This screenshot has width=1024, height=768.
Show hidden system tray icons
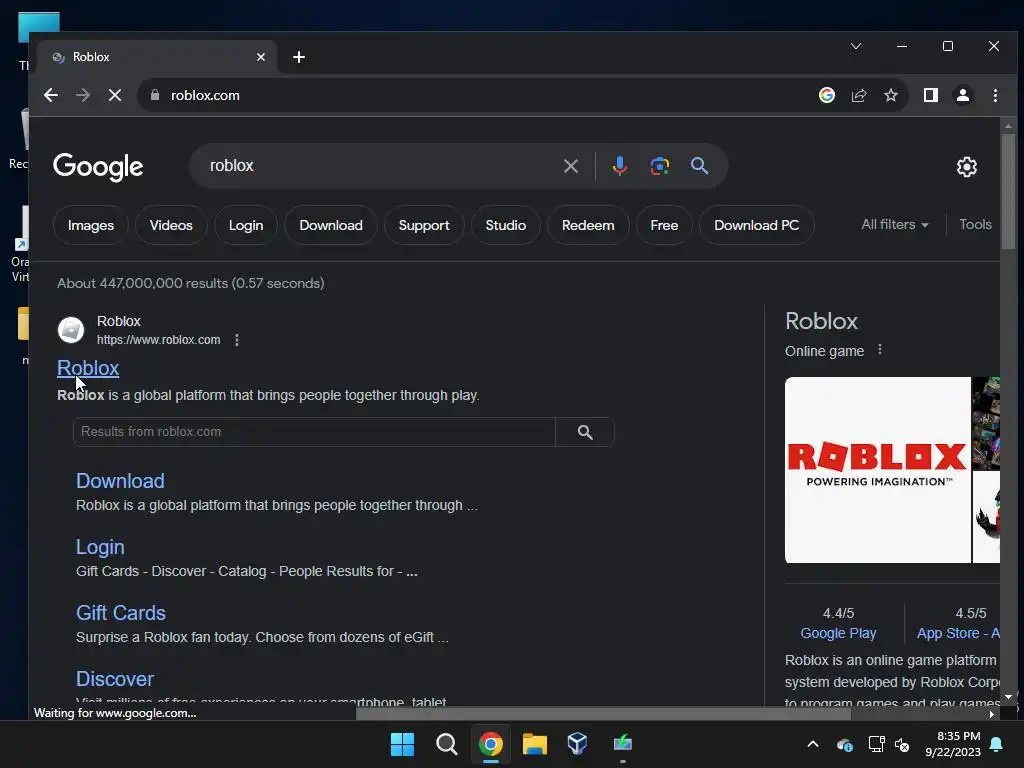click(x=813, y=744)
